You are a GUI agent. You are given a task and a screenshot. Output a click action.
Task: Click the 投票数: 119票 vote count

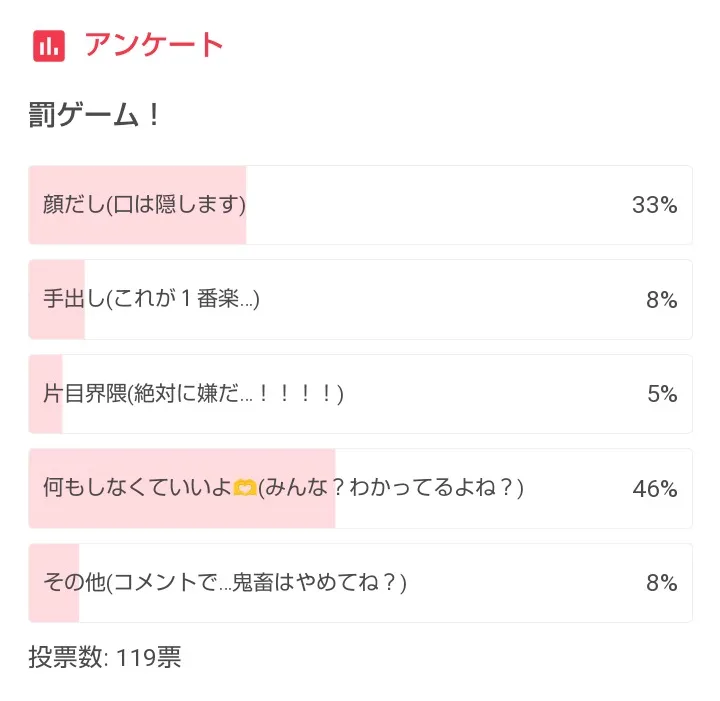[105, 657]
